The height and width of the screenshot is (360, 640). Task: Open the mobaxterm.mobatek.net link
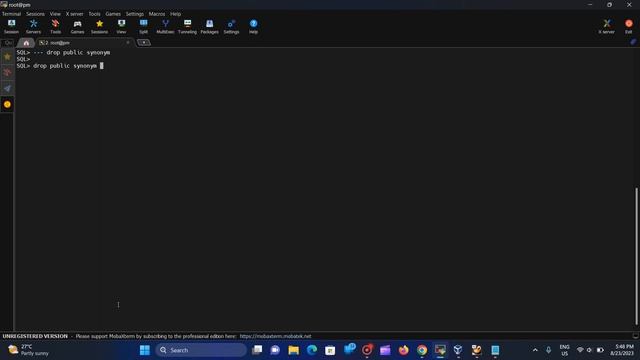(x=275, y=336)
